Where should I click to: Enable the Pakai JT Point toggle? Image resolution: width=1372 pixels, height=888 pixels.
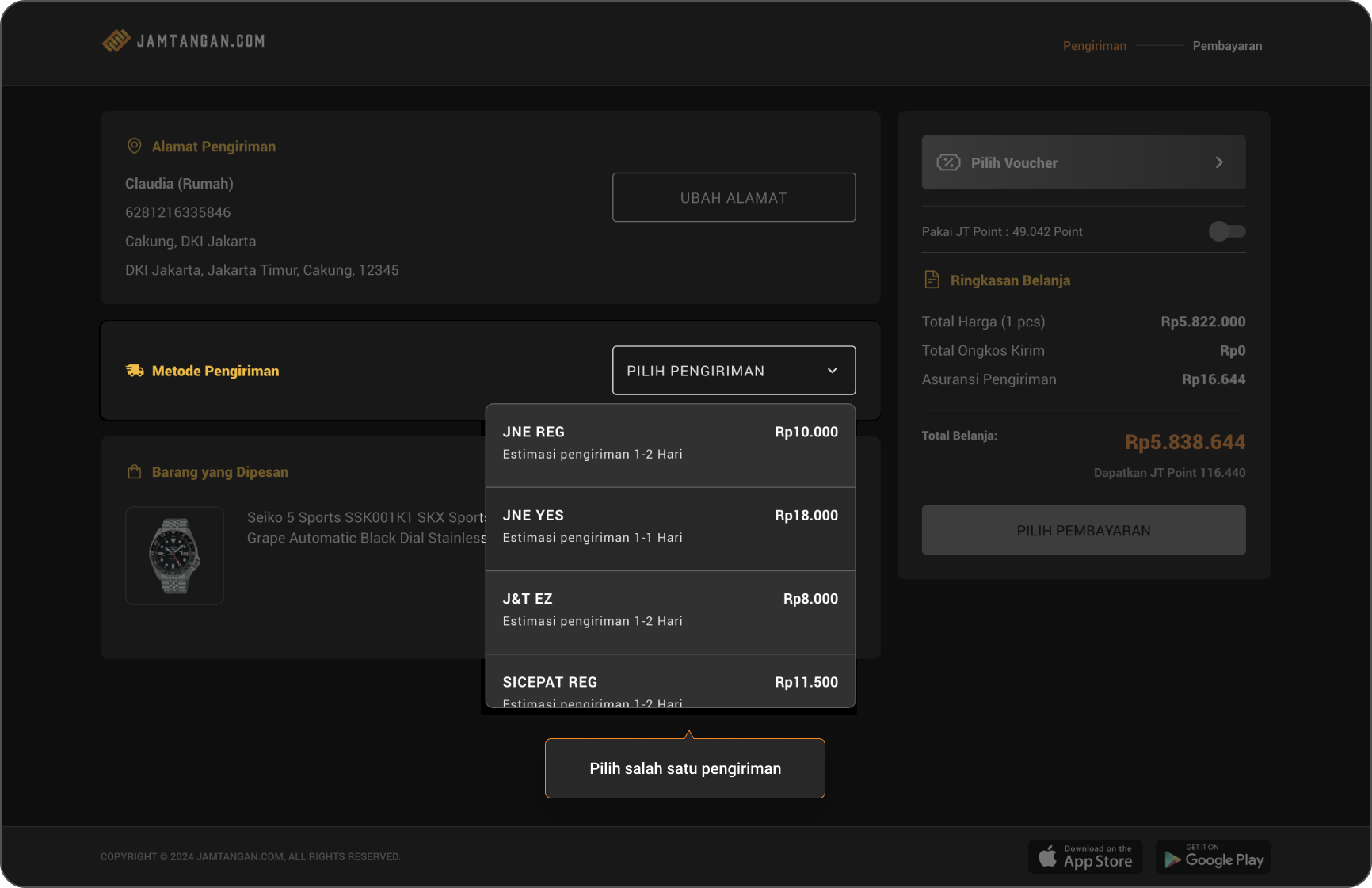tap(1226, 231)
